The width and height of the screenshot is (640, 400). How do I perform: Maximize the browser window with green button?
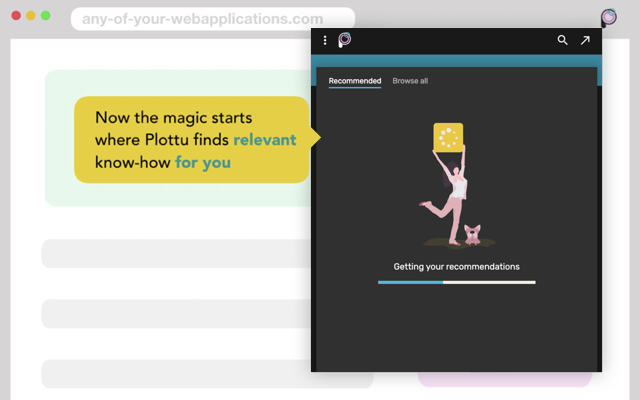pyautogui.click(x=46, y=16)
